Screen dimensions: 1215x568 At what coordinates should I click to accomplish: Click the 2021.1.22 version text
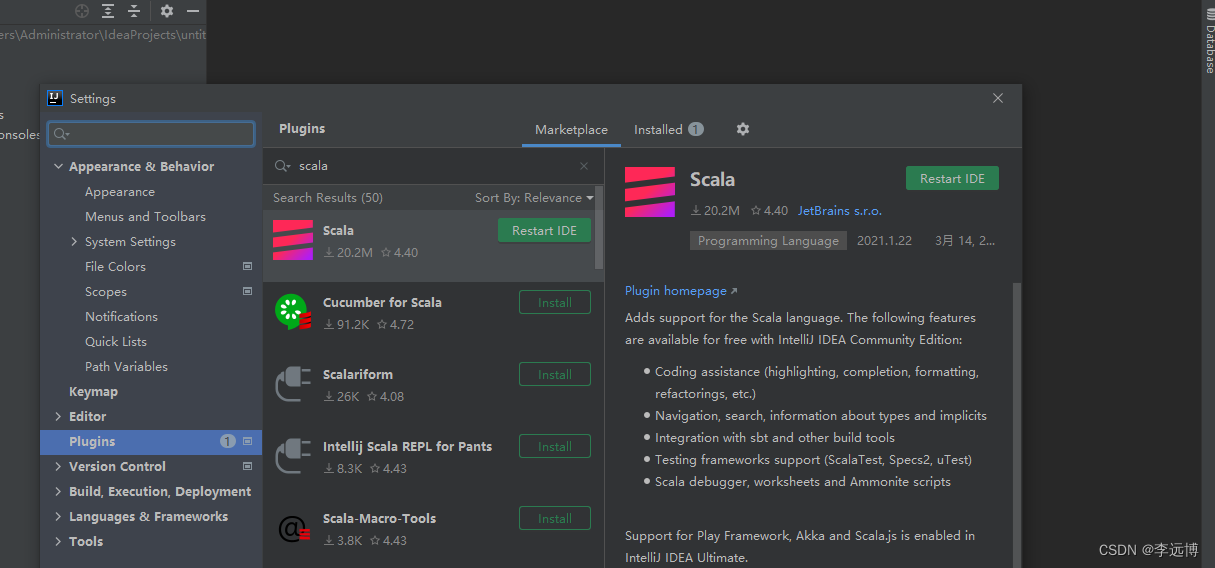(x=884, y=241)
